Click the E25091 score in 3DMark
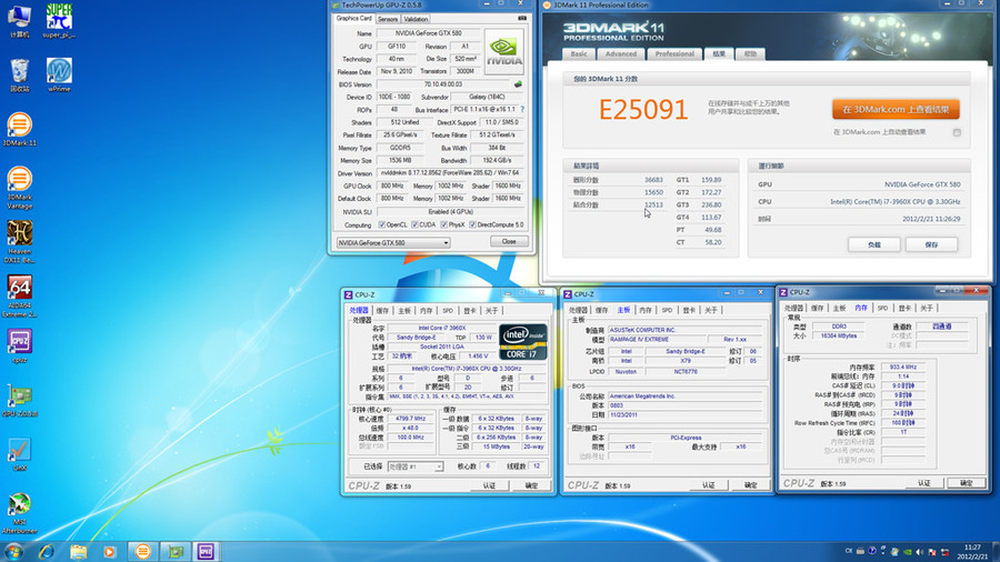 click(x=643, y=110)
